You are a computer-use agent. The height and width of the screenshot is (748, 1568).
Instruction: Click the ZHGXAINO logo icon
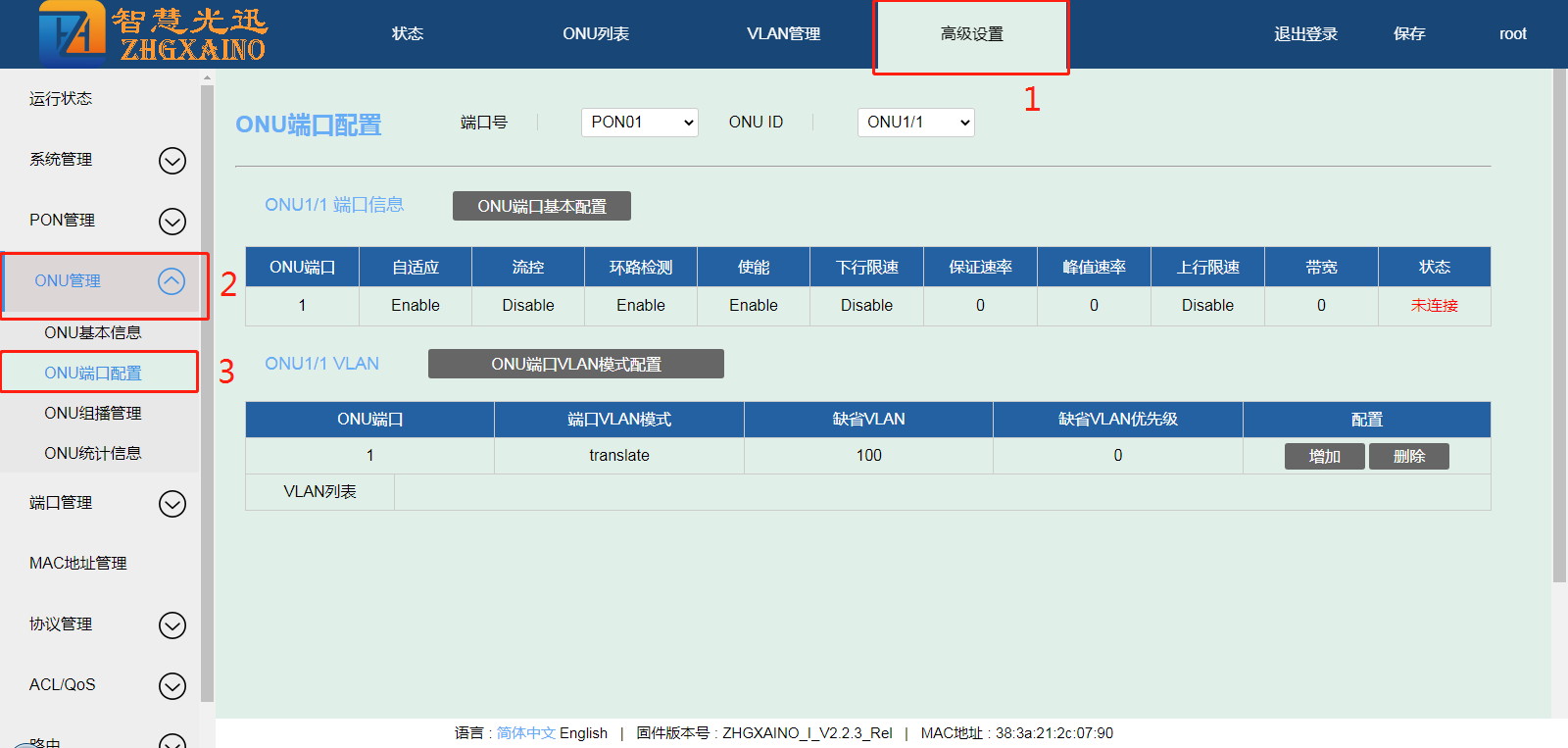pos(72,33)
